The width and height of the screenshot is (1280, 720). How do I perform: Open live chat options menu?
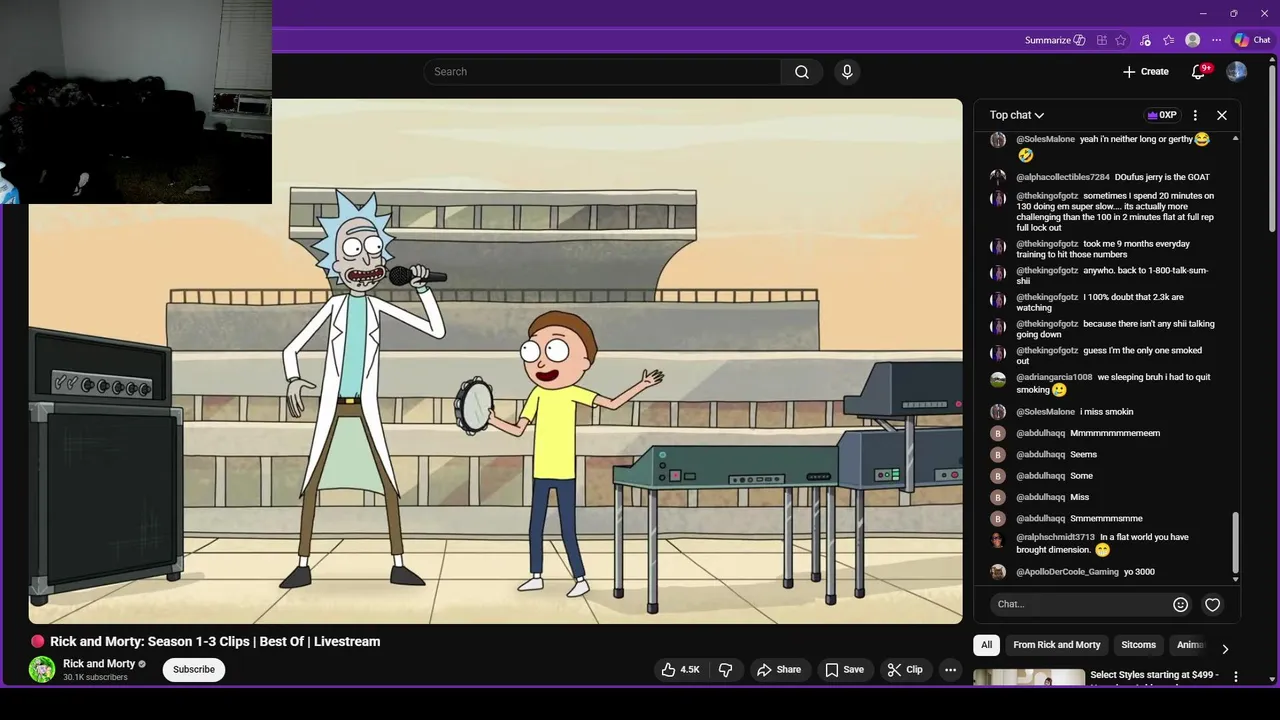(1195, 115)
